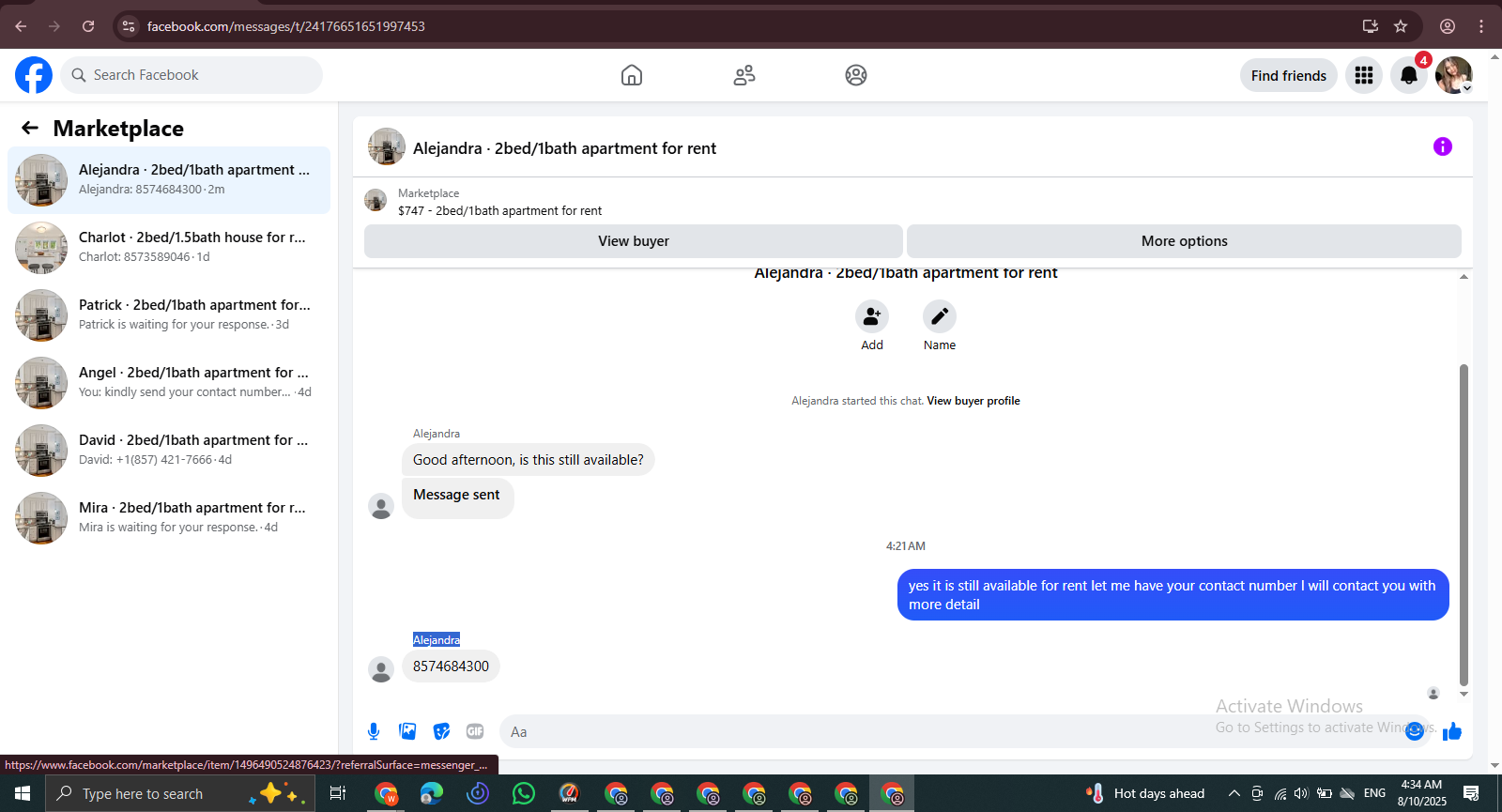1502x812 pixels.
Task: Click the 'Message sent' bubble
Action: point(457,497)
